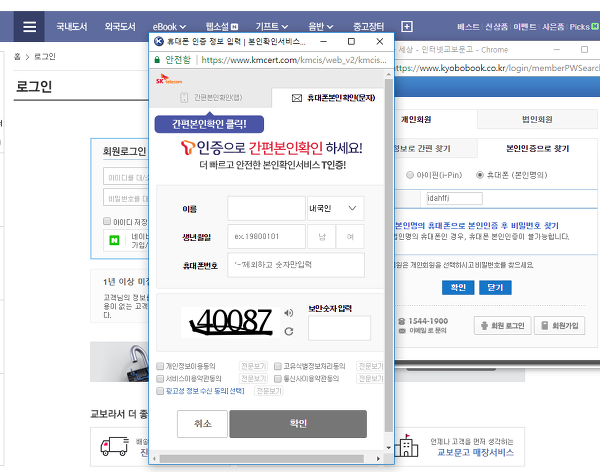Select 본인인증으로 찾기 tab
Screen dimensions: 600x472
pos(537,149)
